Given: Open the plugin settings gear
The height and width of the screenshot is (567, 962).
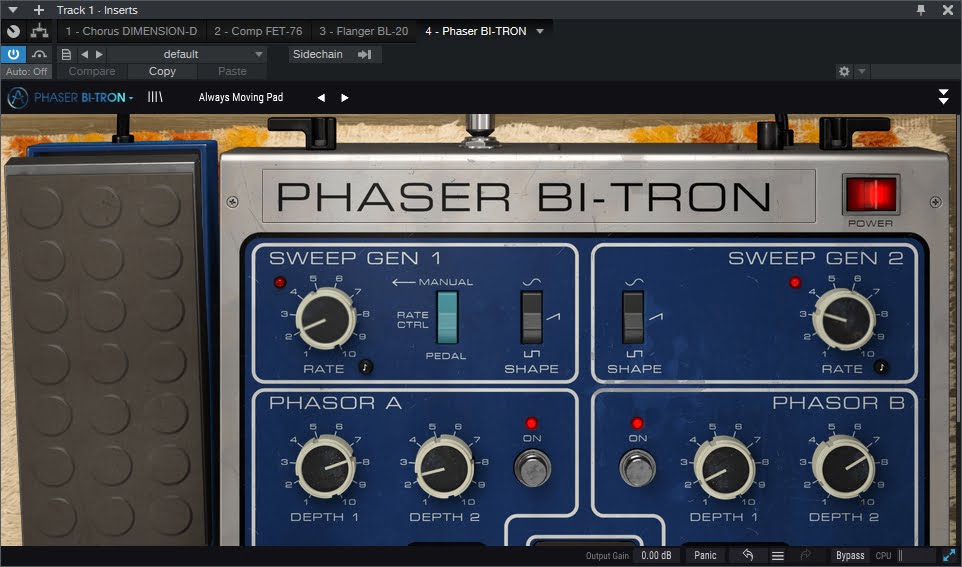Looking at the screenshot, I should (844, 71).
